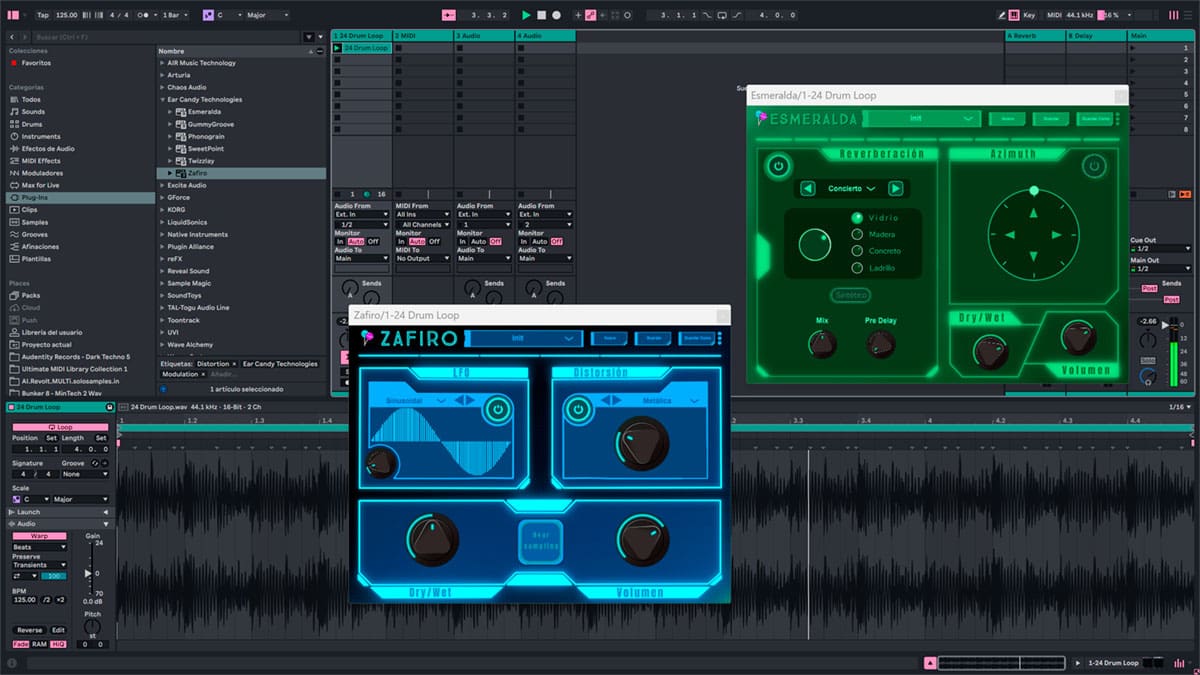Open Instruments category in the browser

coord(40,136)
